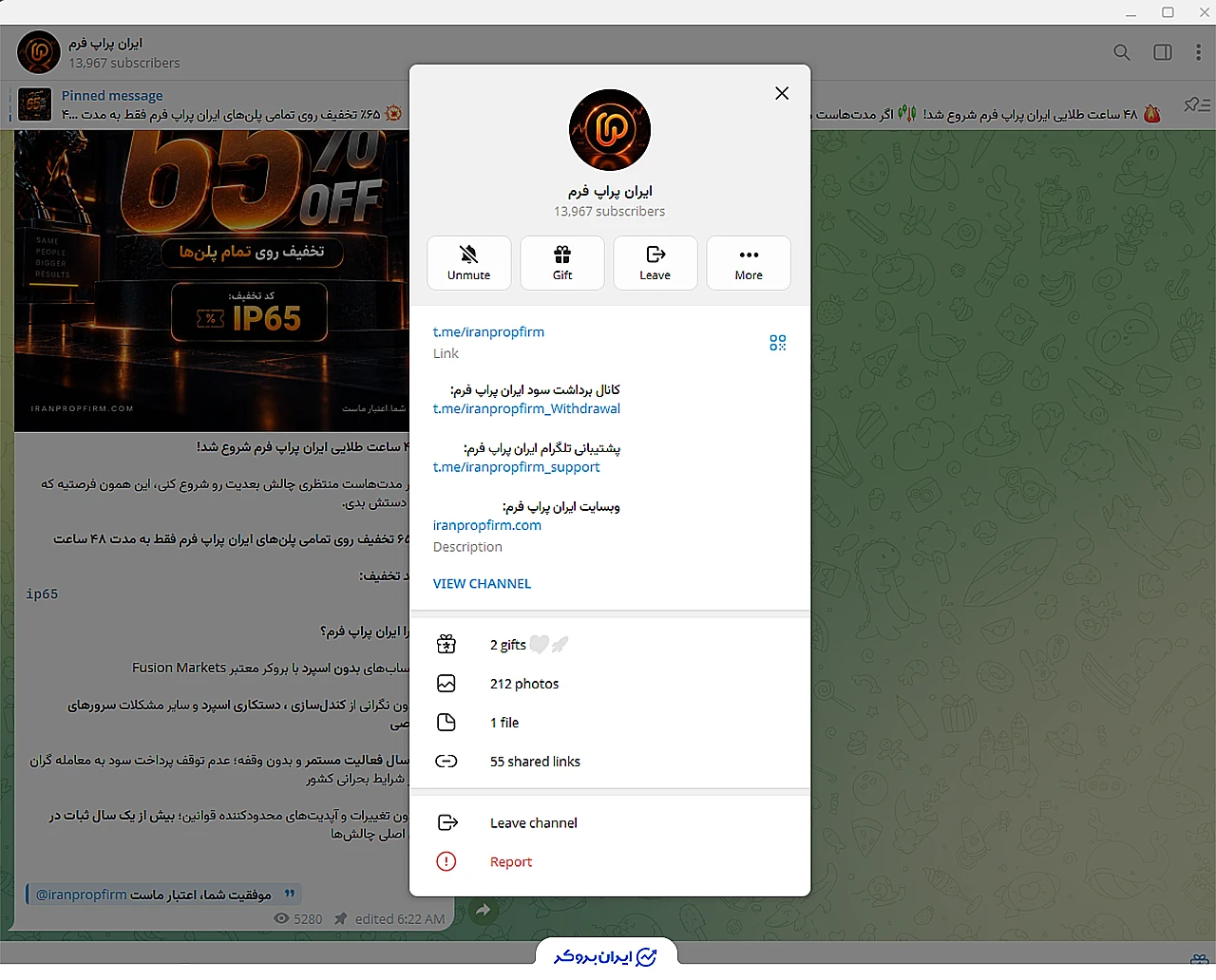Open the 2 gifts section
This screenshot has width=1216, height=980.
pos(610,645)
